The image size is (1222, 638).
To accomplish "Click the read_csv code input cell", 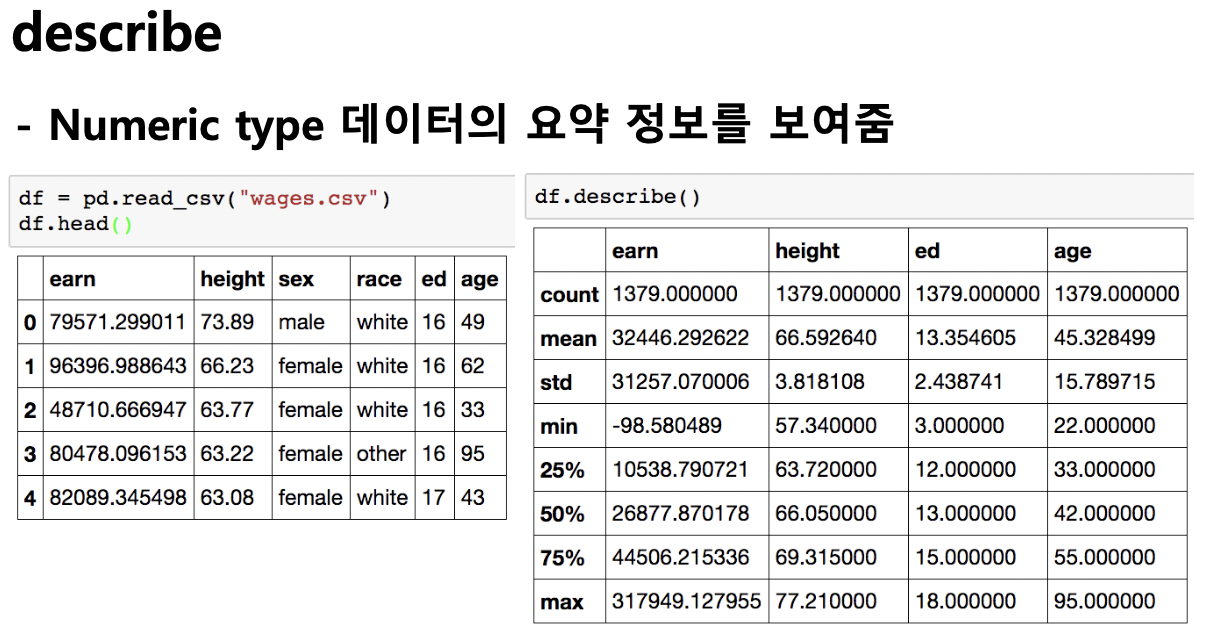I will (x=261, y=212).
